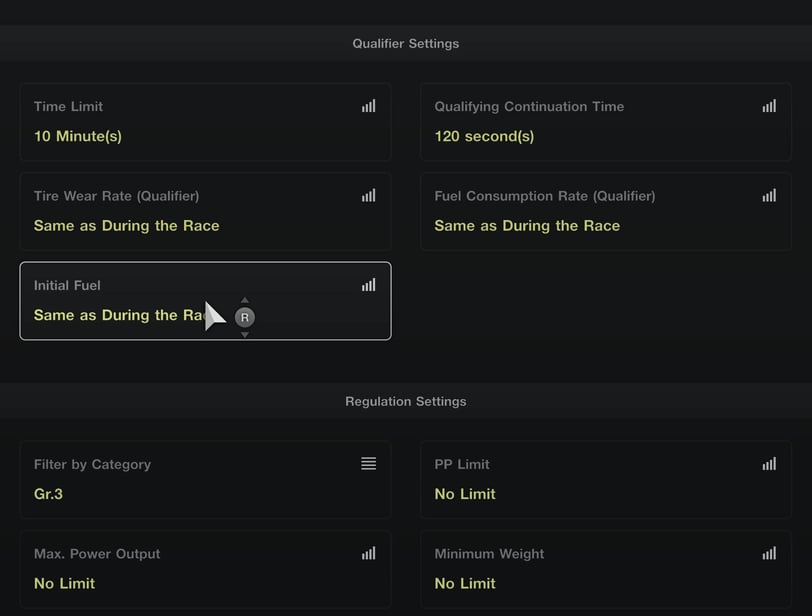Viewport: 812px width, 616px height.
Task: Click the bar icon on Time Limit
Action: click(368, 106)
